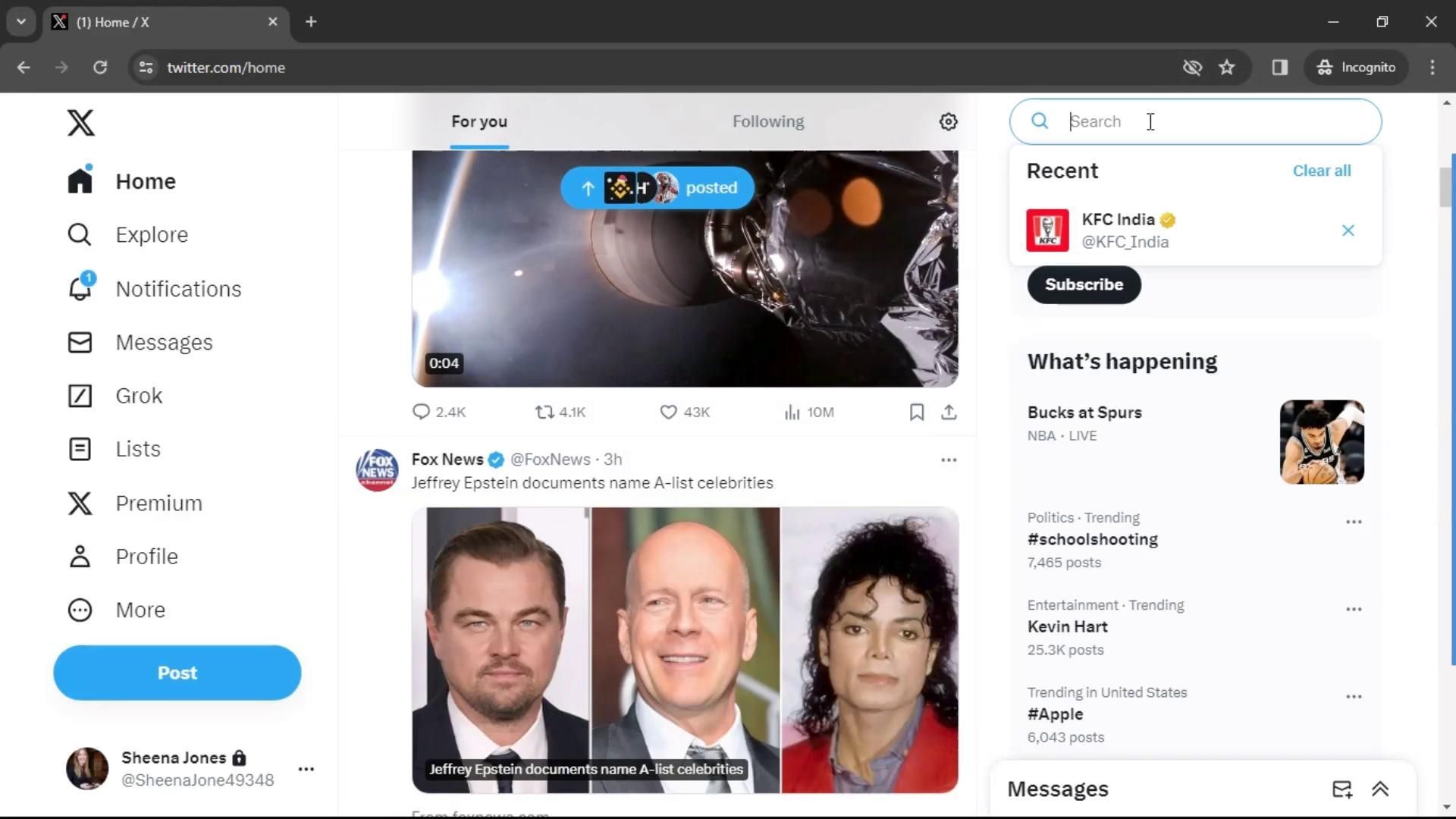Open more options for Fox News post

(x=948, y=460)
